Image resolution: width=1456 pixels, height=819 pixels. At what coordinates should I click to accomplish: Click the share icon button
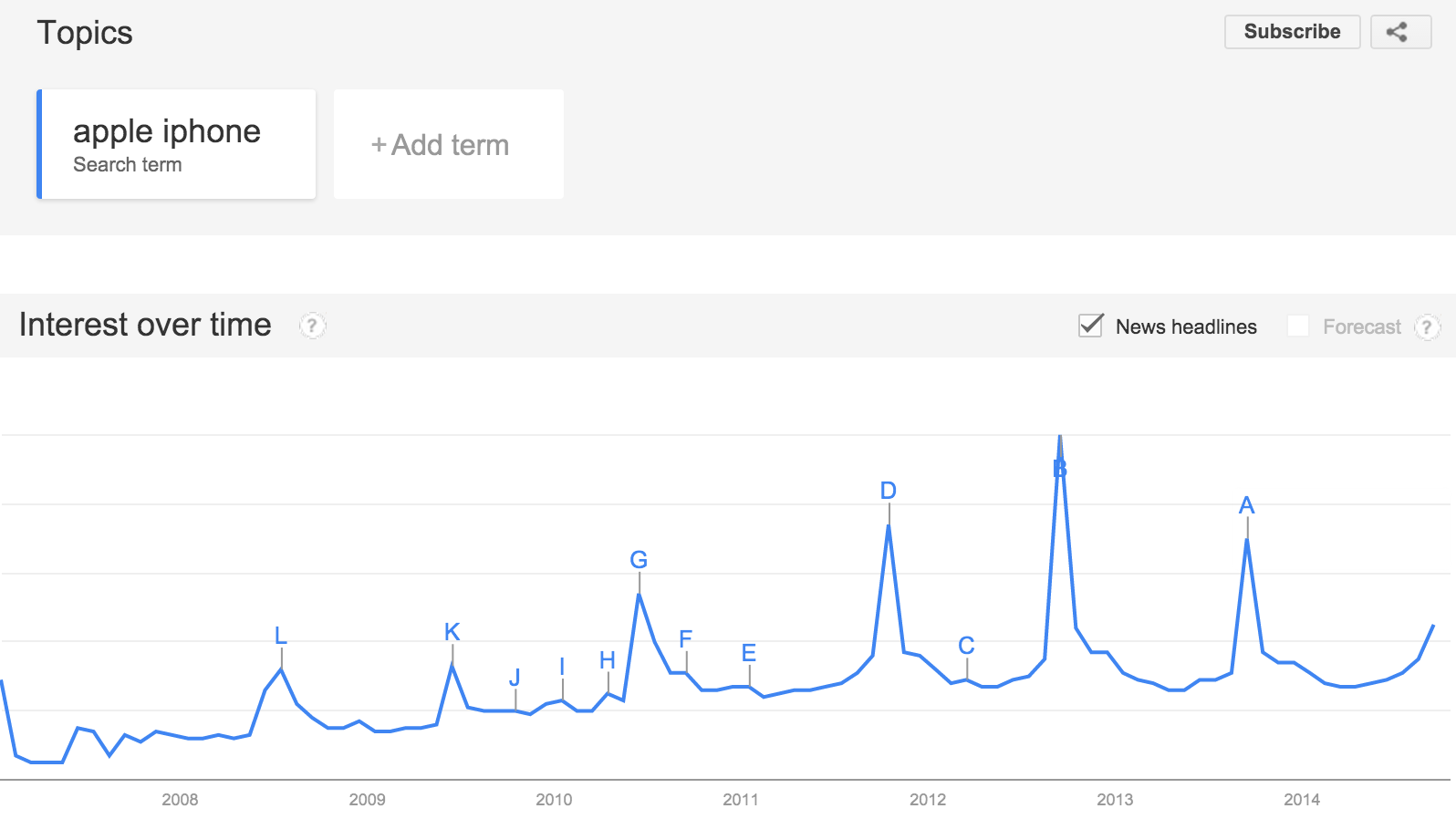pos(1400,32)
